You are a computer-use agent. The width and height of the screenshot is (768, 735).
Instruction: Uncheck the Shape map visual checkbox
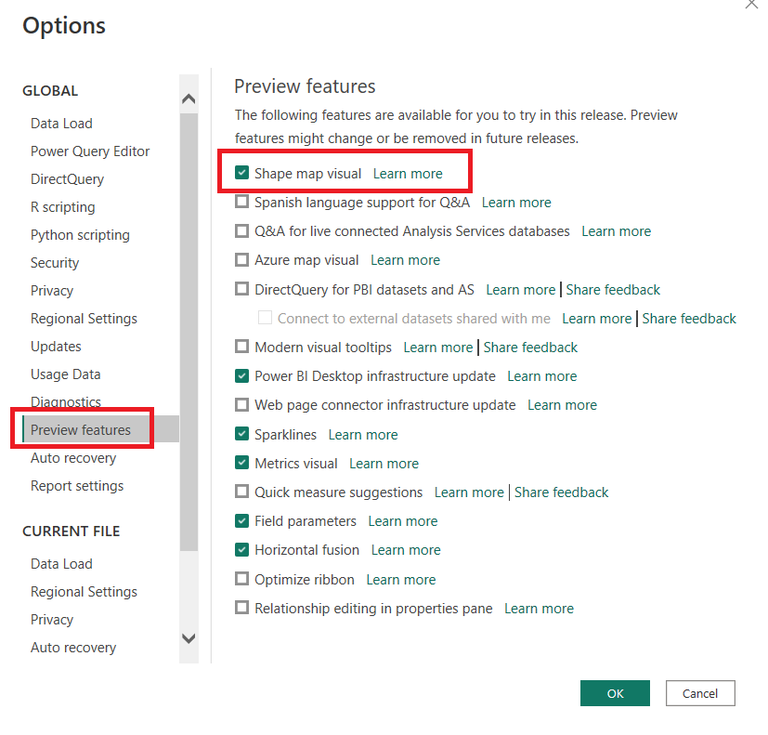242,173
